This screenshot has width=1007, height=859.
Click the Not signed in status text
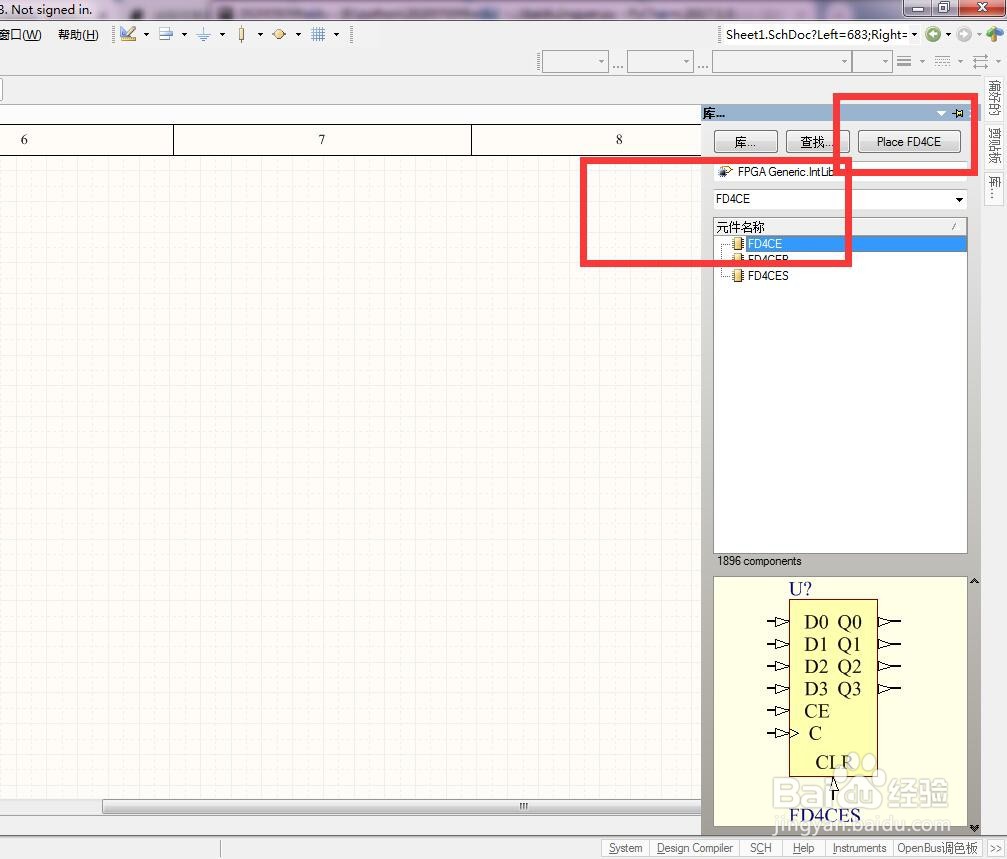51,10
